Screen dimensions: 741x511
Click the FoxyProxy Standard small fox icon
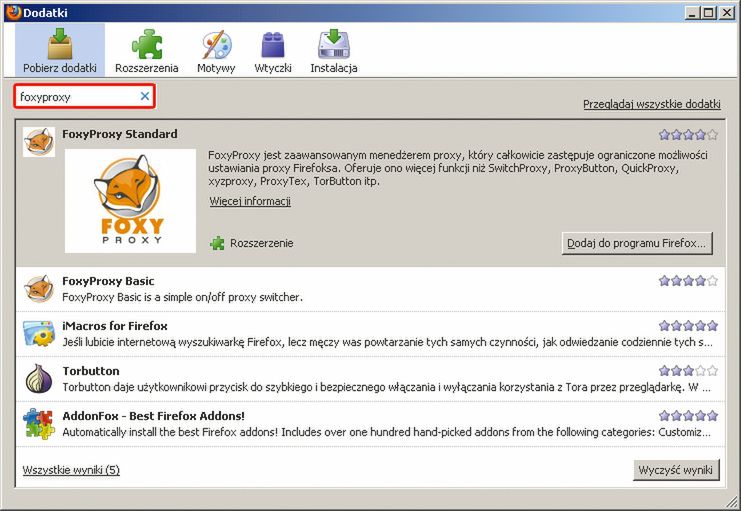[x=39, y=141]
